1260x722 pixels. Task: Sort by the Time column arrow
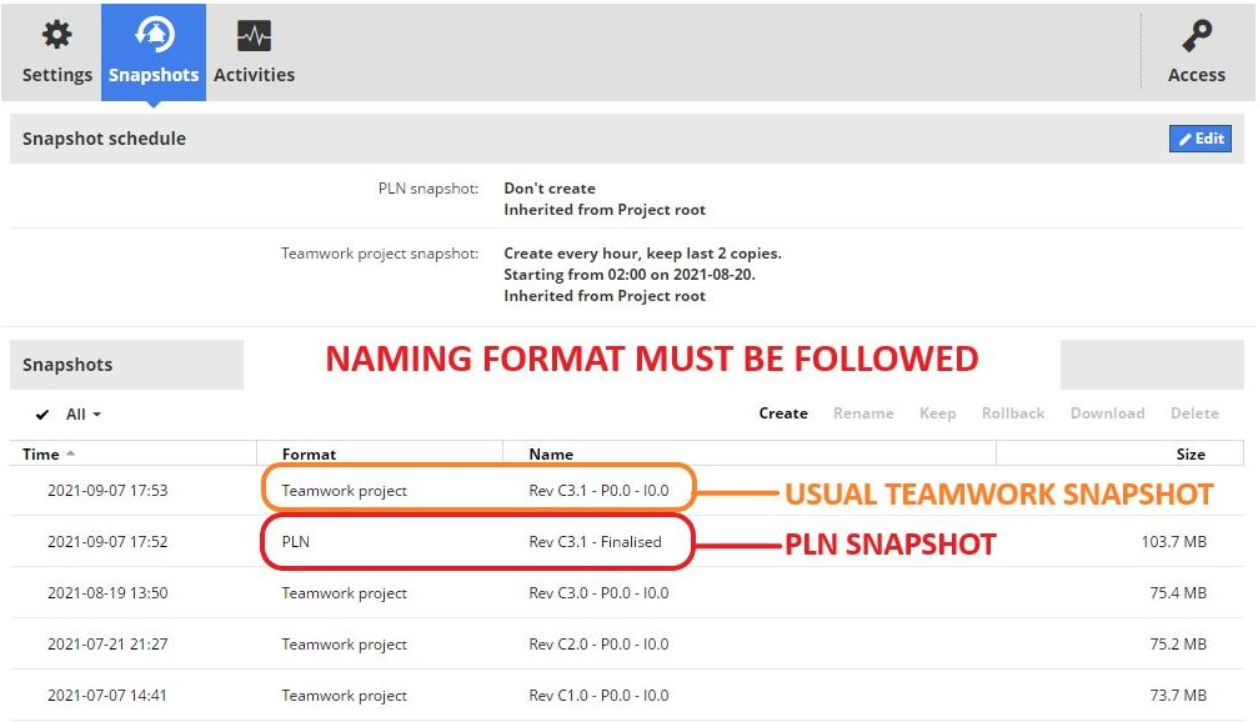click(70, 454)
